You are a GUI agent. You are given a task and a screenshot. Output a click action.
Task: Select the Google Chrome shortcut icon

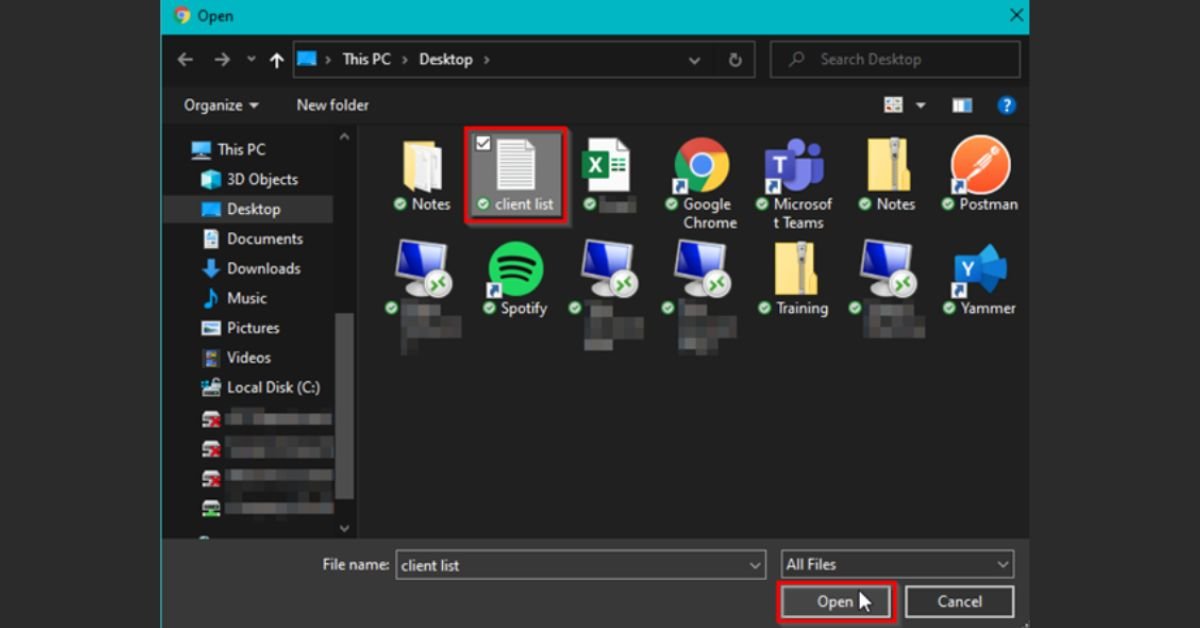tap(702, 165)
